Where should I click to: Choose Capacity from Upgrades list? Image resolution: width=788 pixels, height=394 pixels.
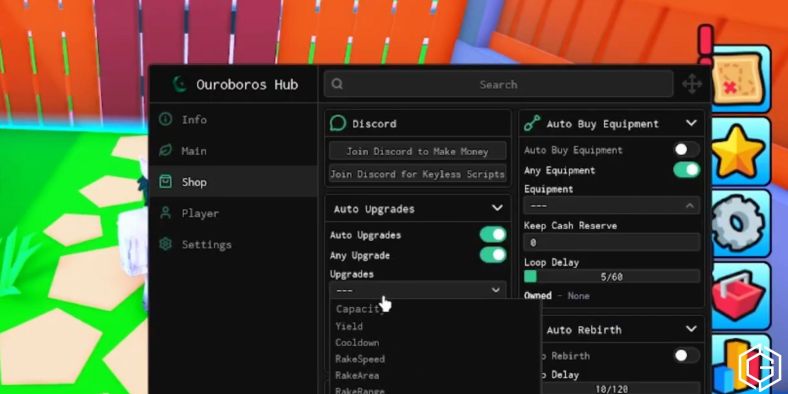point(435,309)
